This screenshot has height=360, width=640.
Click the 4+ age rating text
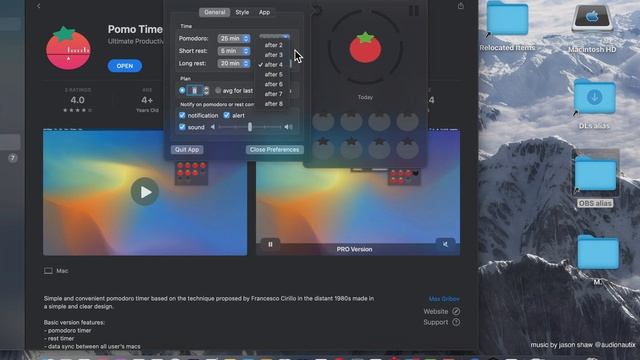[147, 100]
